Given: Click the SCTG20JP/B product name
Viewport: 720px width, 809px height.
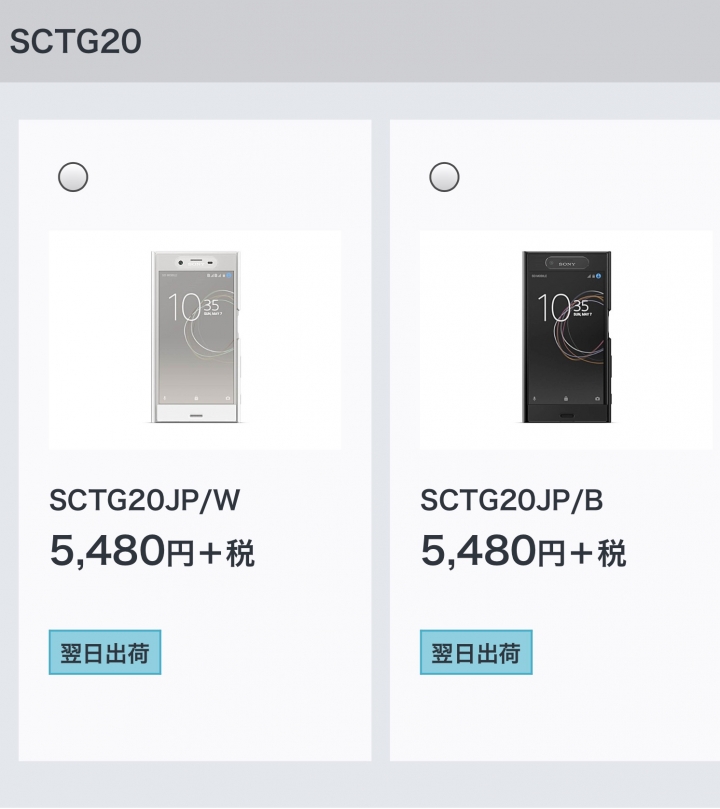Looking at the screenshot, I should (x=512, y=499).
